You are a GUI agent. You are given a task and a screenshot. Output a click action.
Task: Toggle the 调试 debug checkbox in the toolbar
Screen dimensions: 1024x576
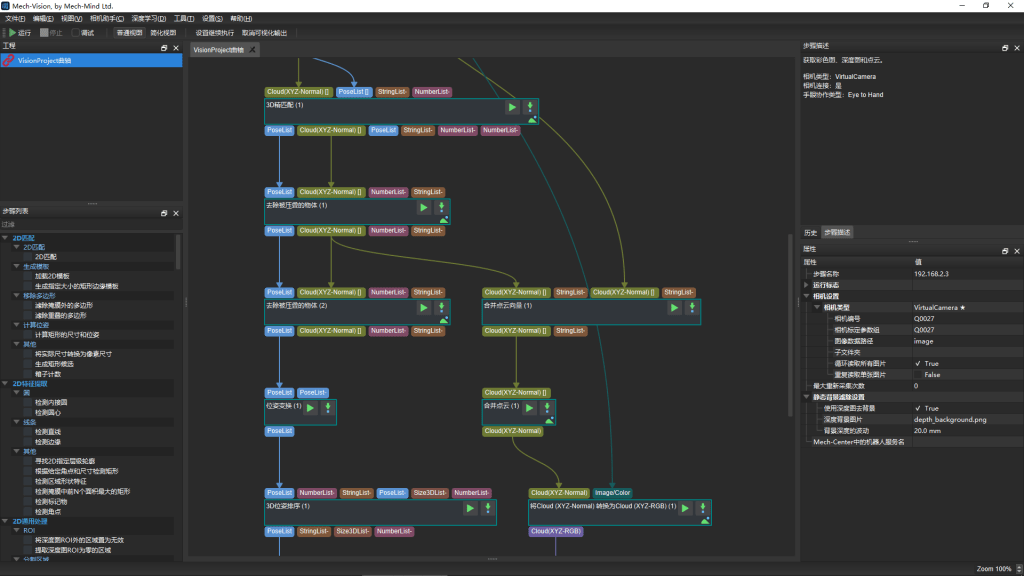(76, 32)
